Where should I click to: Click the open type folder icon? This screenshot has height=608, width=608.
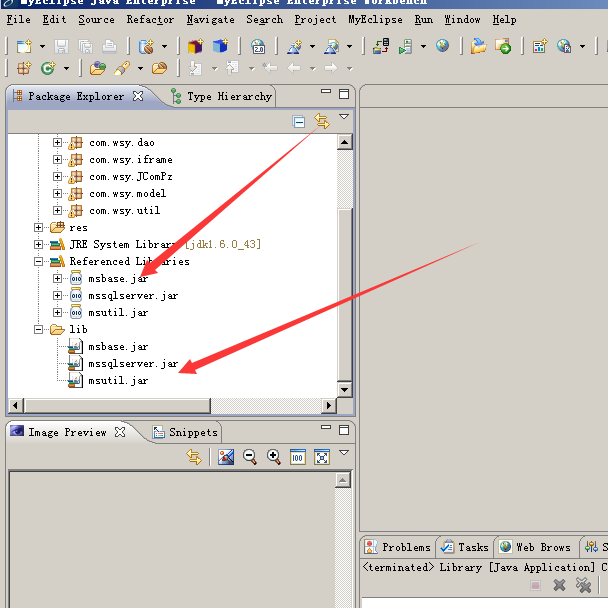click(98, 68)
